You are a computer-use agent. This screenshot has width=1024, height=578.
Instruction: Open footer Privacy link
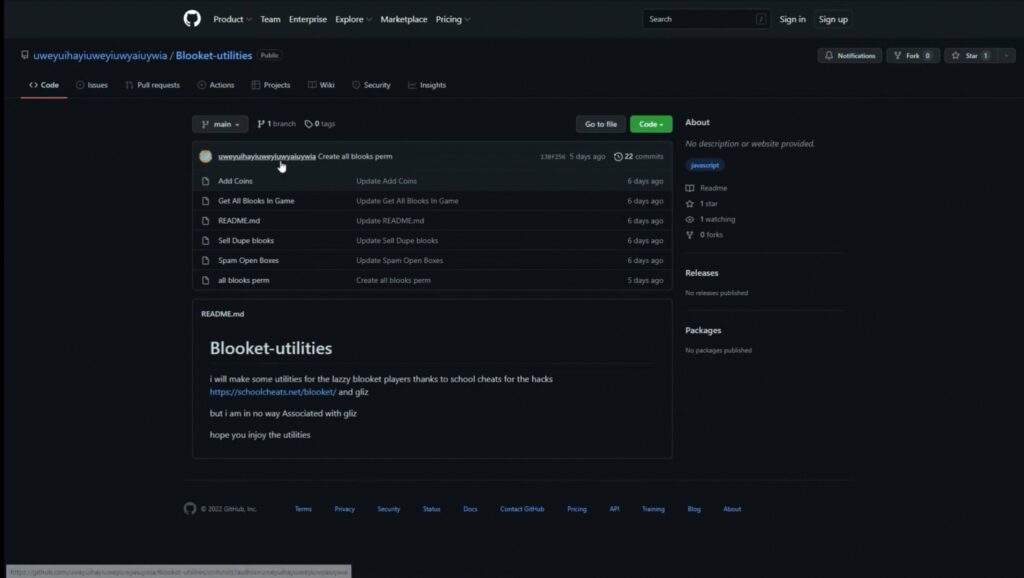point(344,509)
